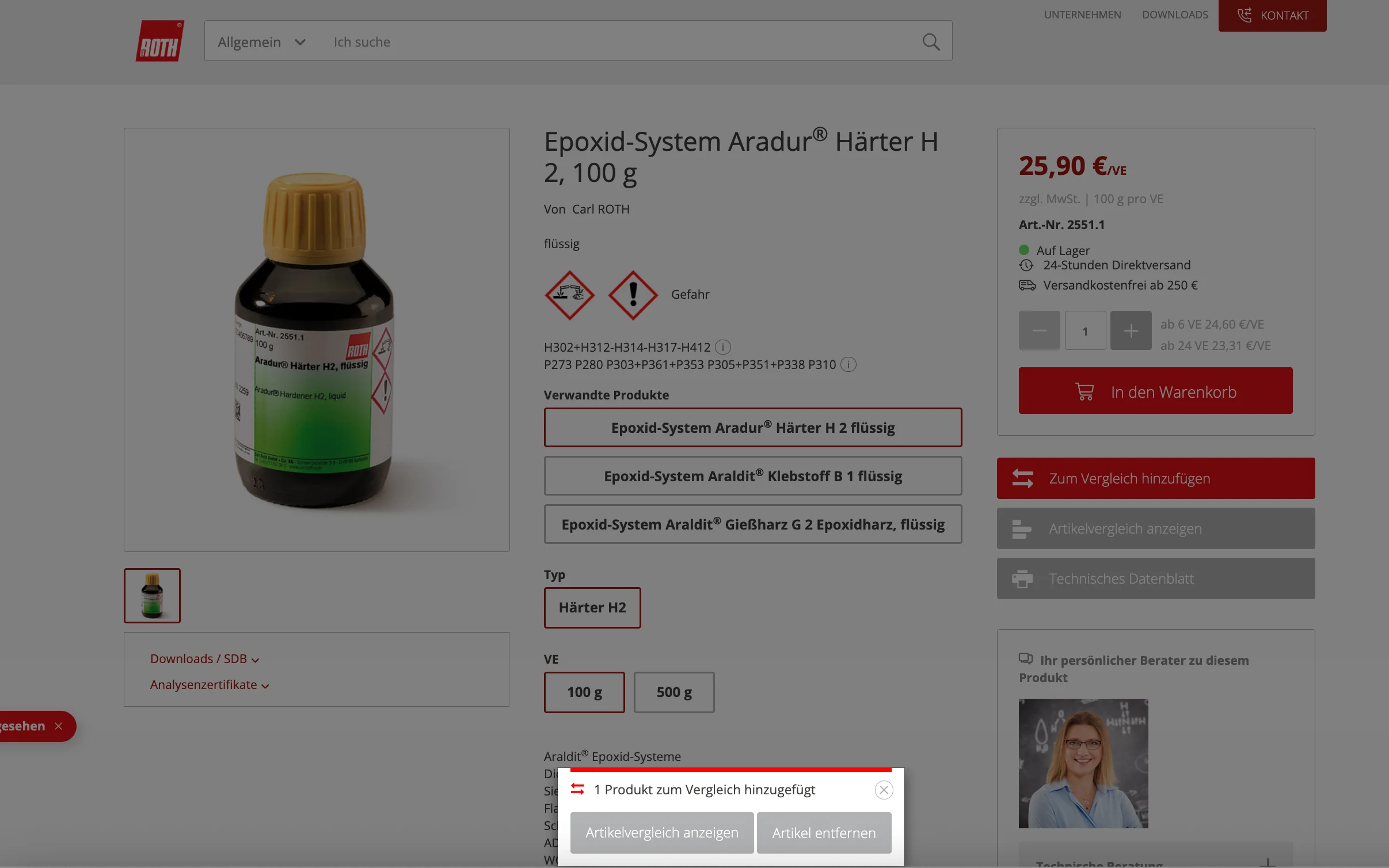
Task: Click the 'ab 24 VE 23,31 €/VE' price tier
Action: pyautogui.click(x=1216, y=346)
